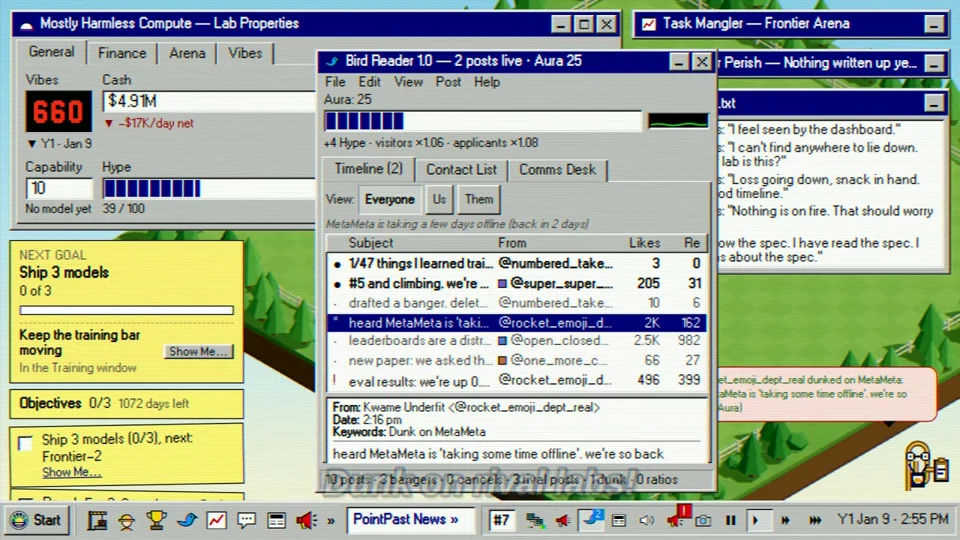Click the Hype progress bar in Lab Properties
Image resolution: width=960 pixels, height=540 pixels.
coord(209,189)
